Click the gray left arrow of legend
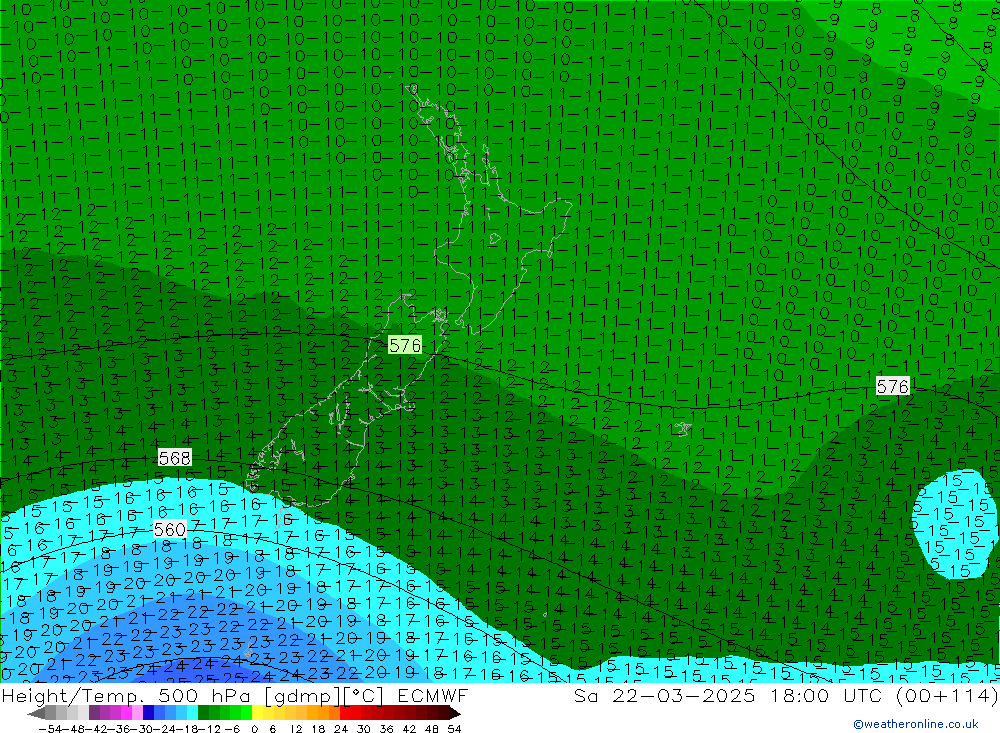This screenshot has height=733, width=1000. pyautogui.click(x=36, y=713)
